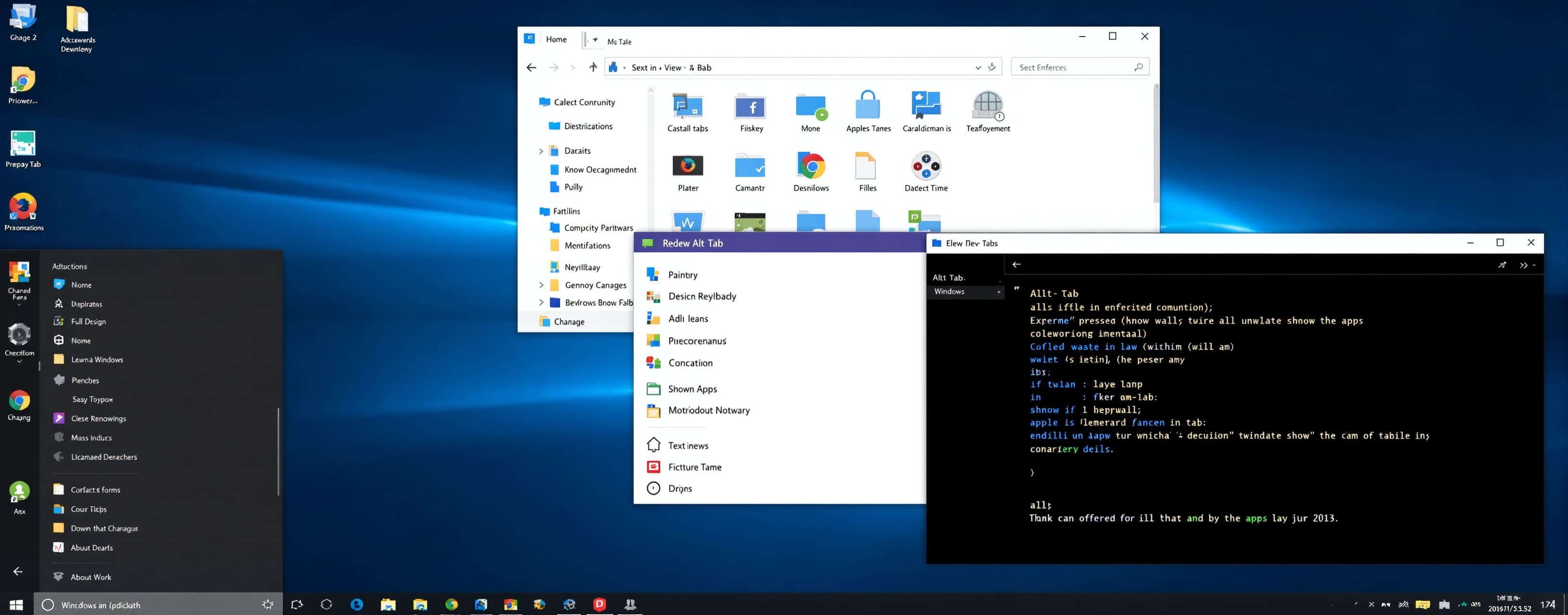Click the up arrow in file explorer
1568x615 pixels.
tap(593, 67)
